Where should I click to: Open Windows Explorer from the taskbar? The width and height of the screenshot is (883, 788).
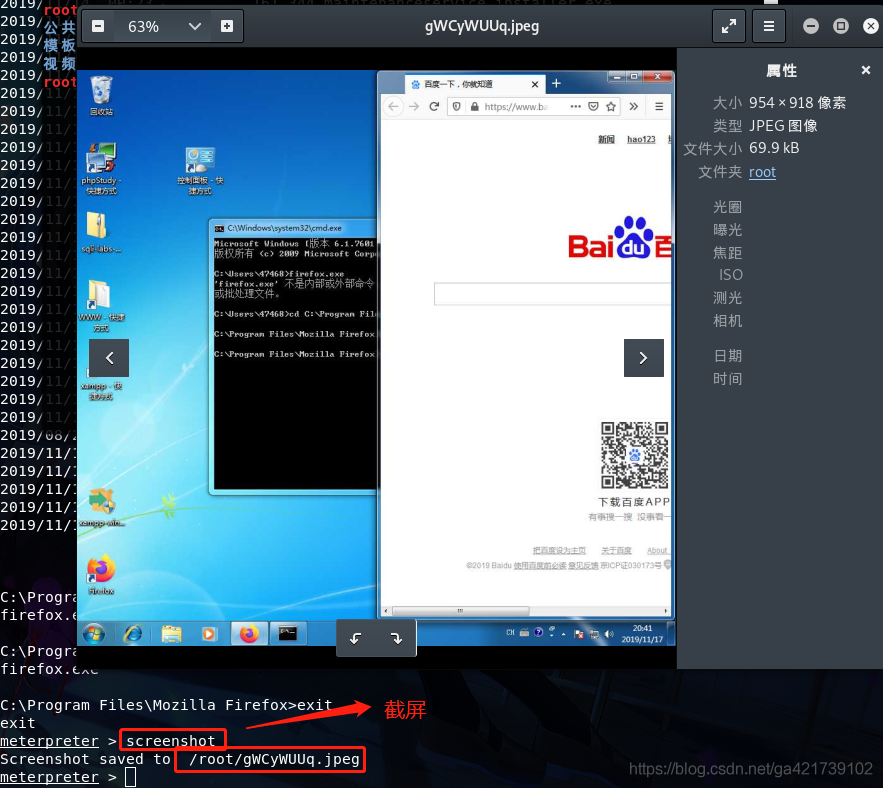pyautogui.click(x=171, y=634)
